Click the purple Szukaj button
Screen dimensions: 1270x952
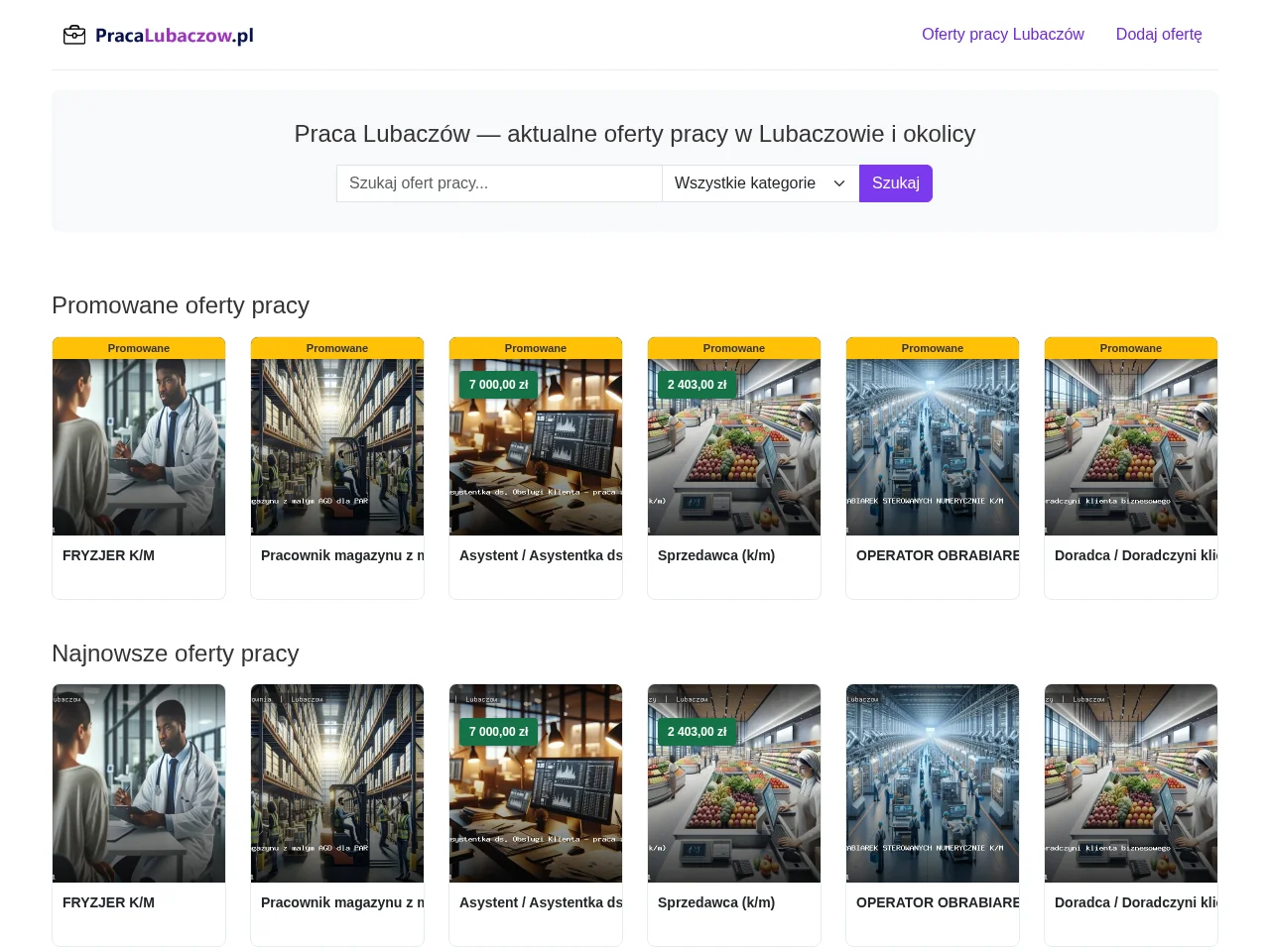click(896, 183)
